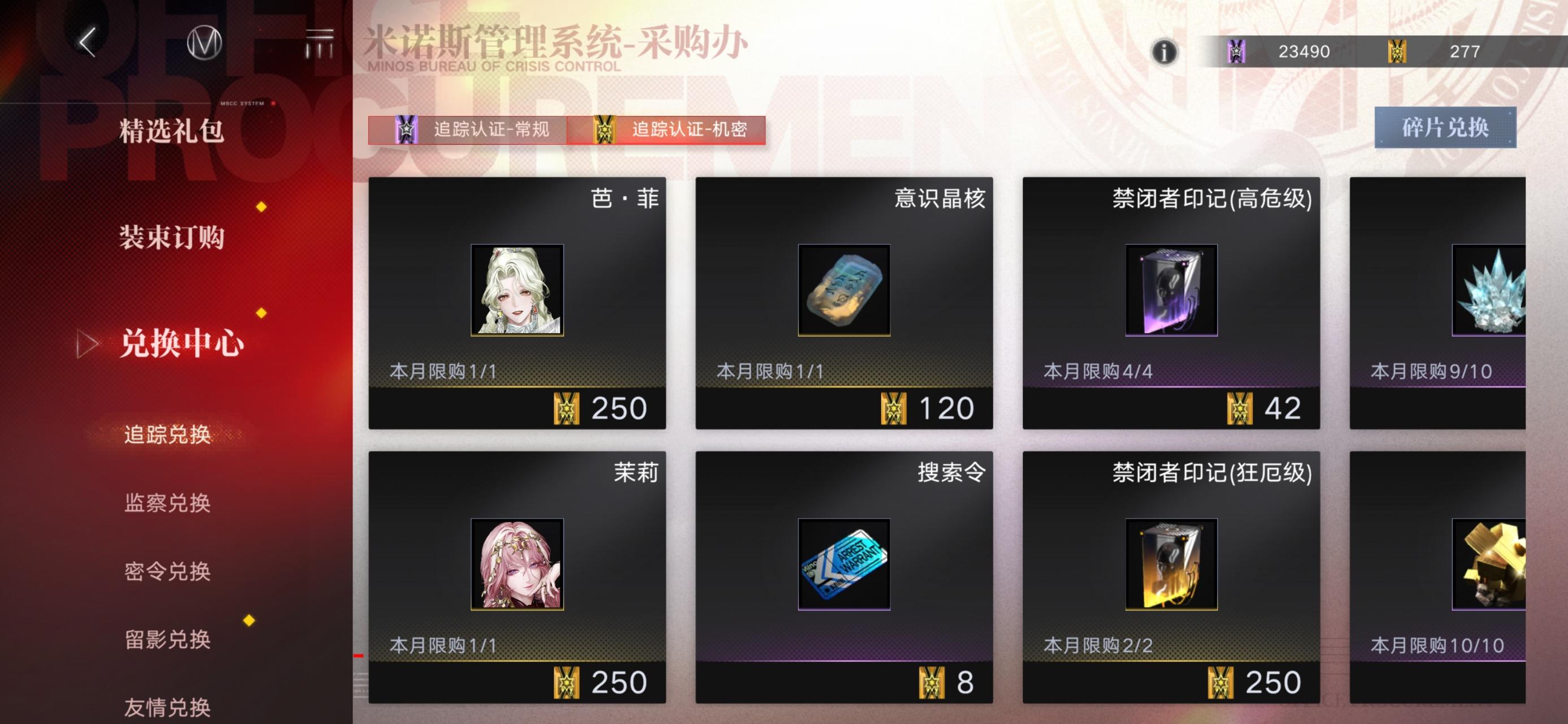This screenshot has height=724, width=1568.
Task: Select the 芭·菲 character portrait
Action: click(x=517, y=290)
